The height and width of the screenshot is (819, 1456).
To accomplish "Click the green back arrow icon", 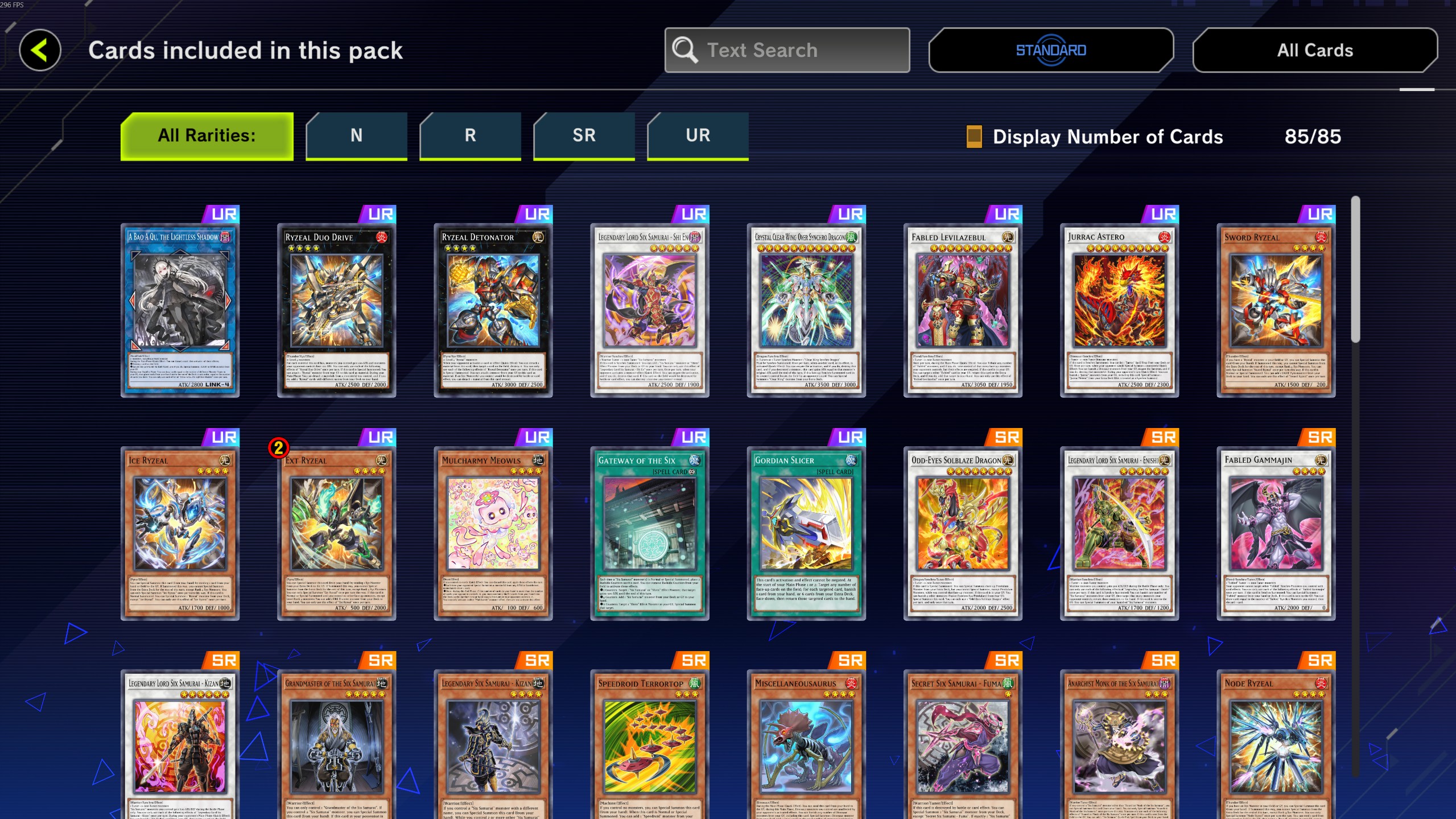I will (40, 50).
